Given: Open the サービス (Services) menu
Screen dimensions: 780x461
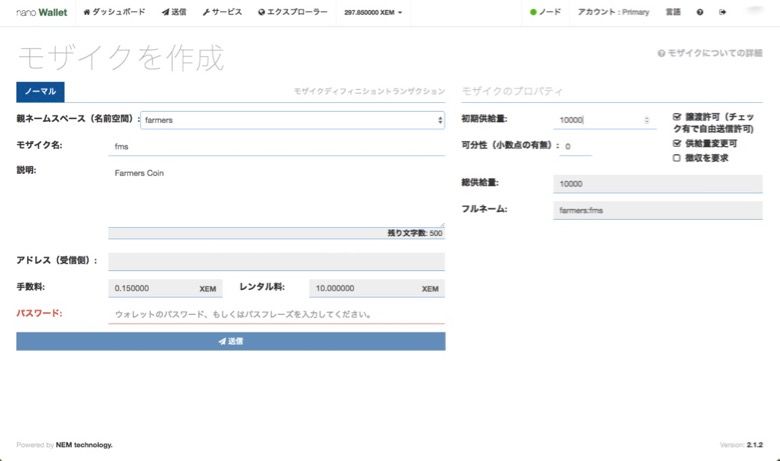Looking at the screenshot, I should pyautogui.click(x=222, y=12).
